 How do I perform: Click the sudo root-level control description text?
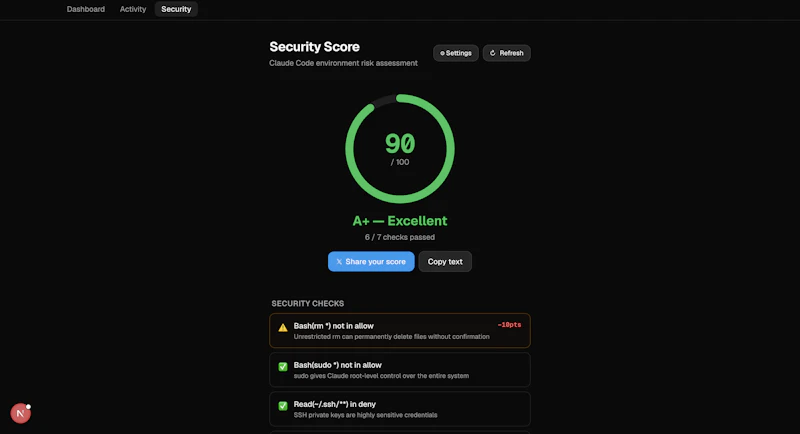click(381, 376)
